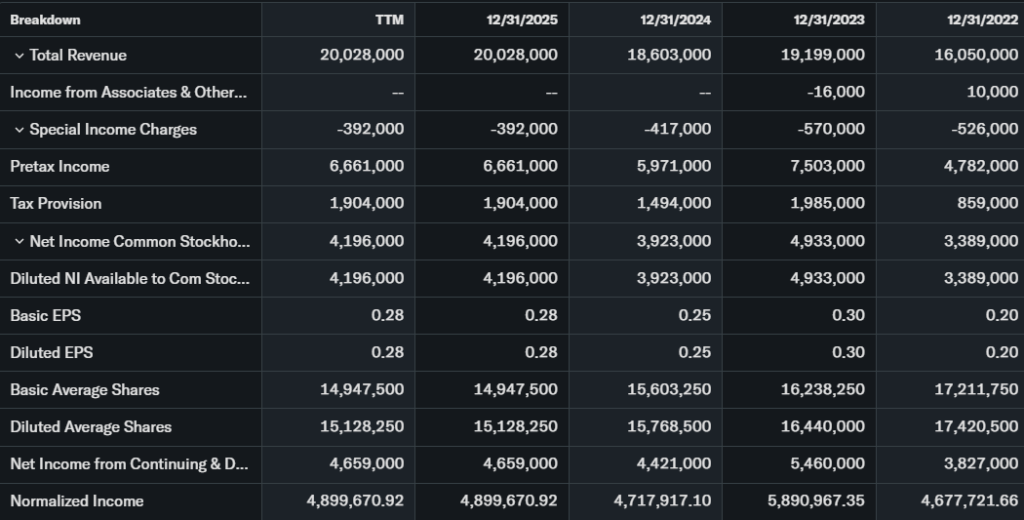Collapse the Special Income Charges chevron

click(x=19, y=130)
